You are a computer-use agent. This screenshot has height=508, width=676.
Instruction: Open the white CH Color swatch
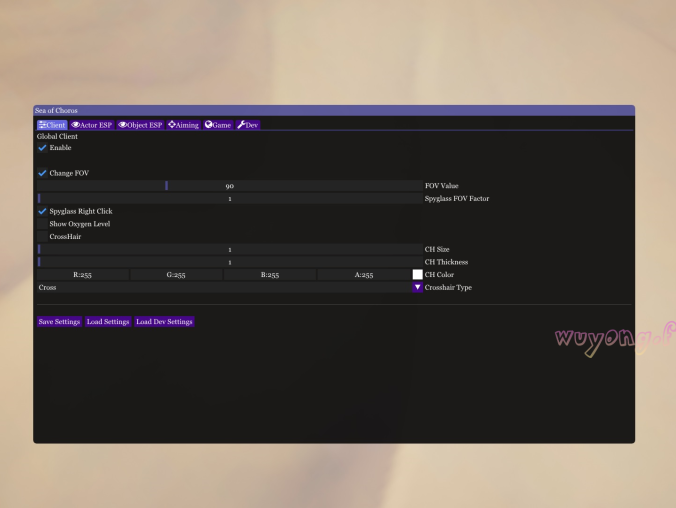pyautogui.click(x=417, y=275)
